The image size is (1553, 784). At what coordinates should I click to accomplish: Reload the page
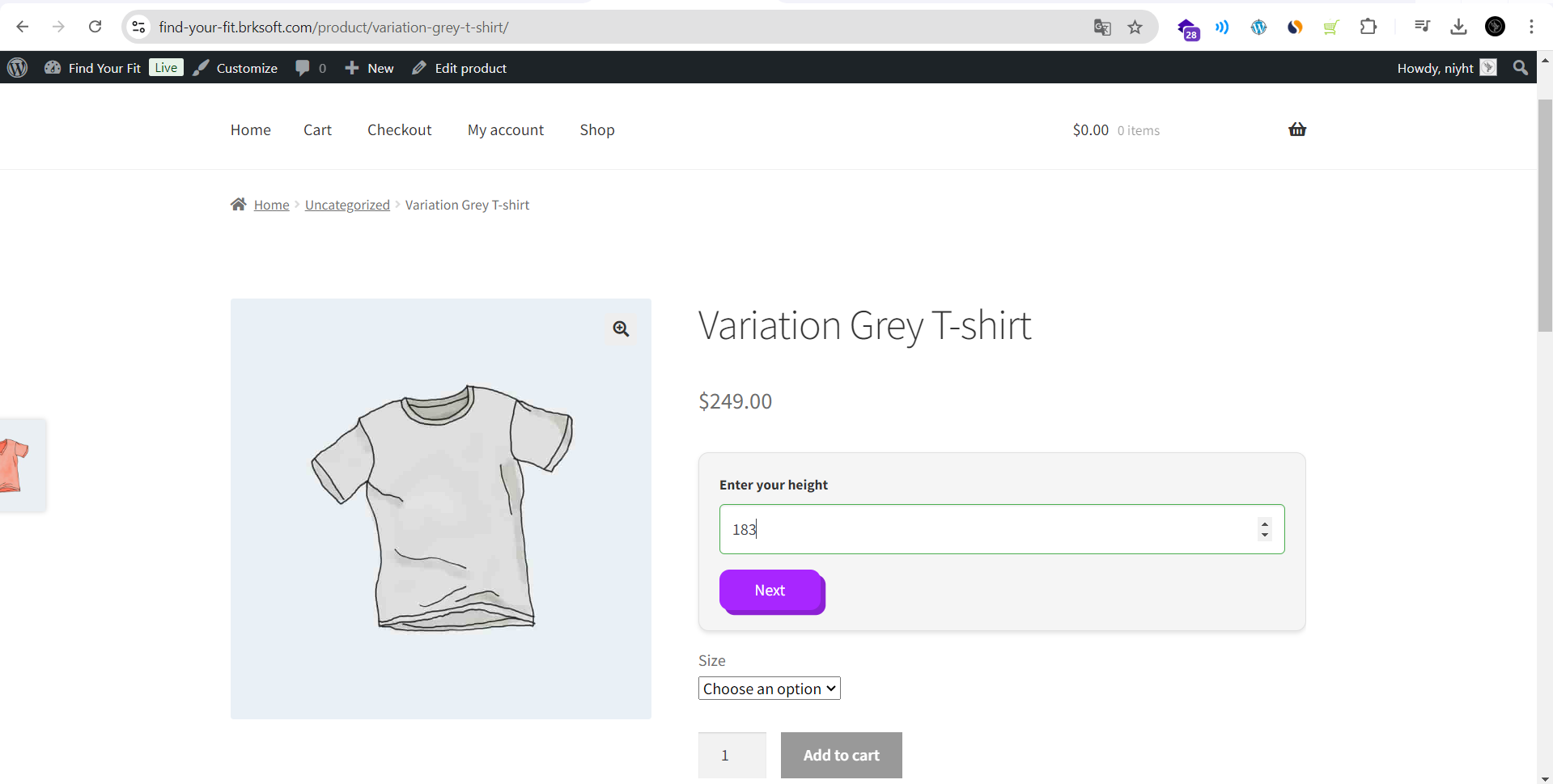(x=95, y=27)
